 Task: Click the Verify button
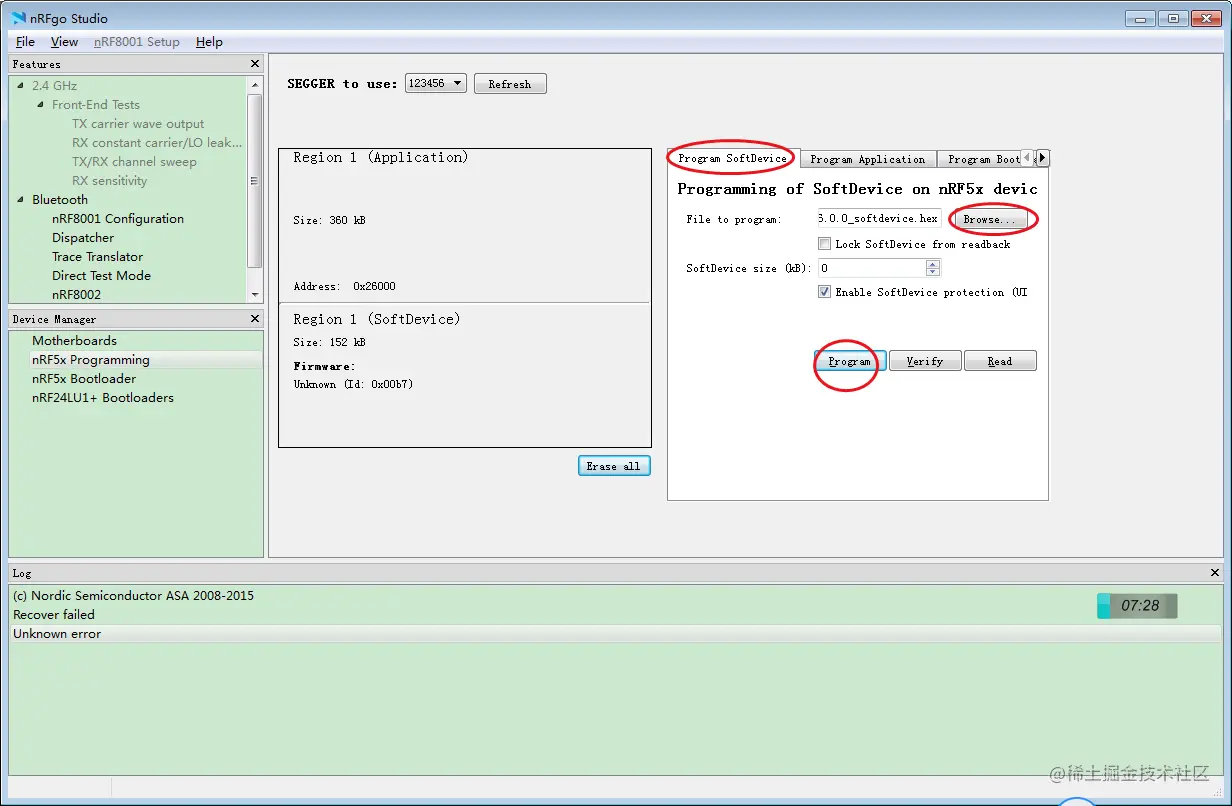[925, 361]
